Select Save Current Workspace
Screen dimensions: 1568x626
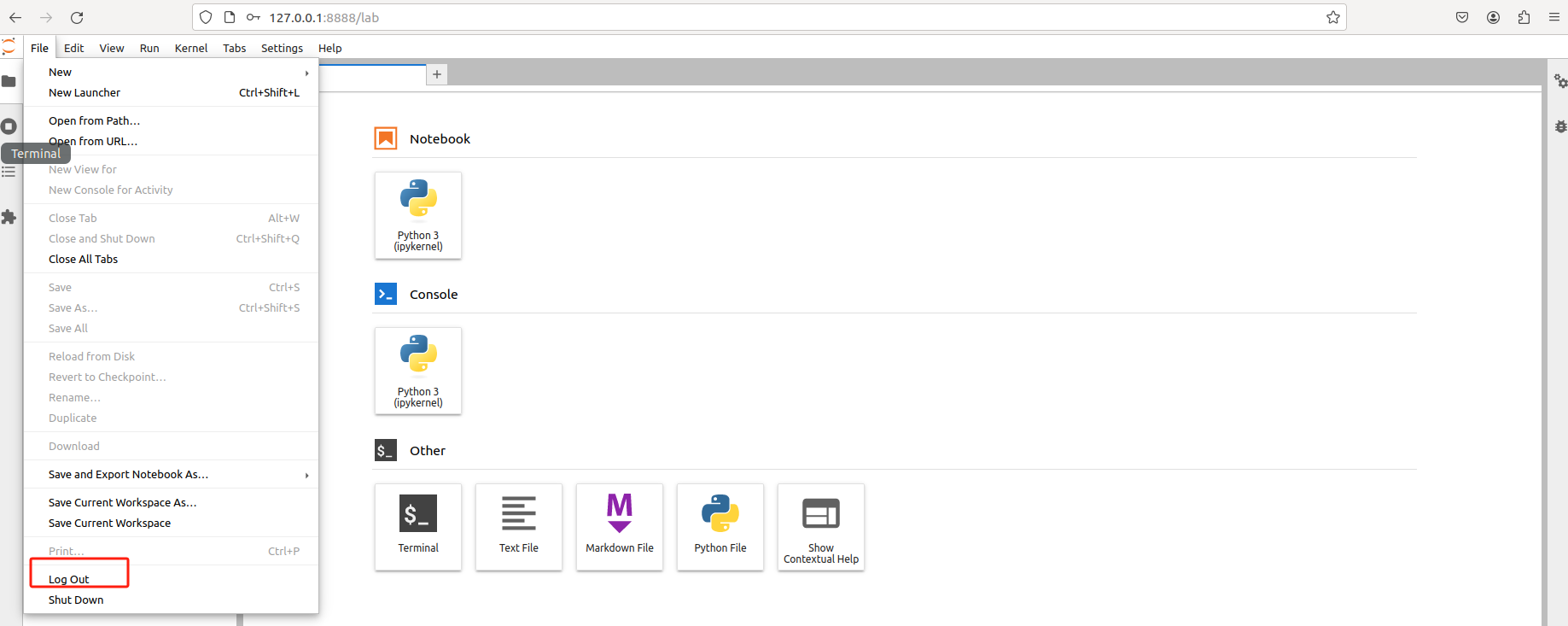pyautogui.click(x=171, y=524)
